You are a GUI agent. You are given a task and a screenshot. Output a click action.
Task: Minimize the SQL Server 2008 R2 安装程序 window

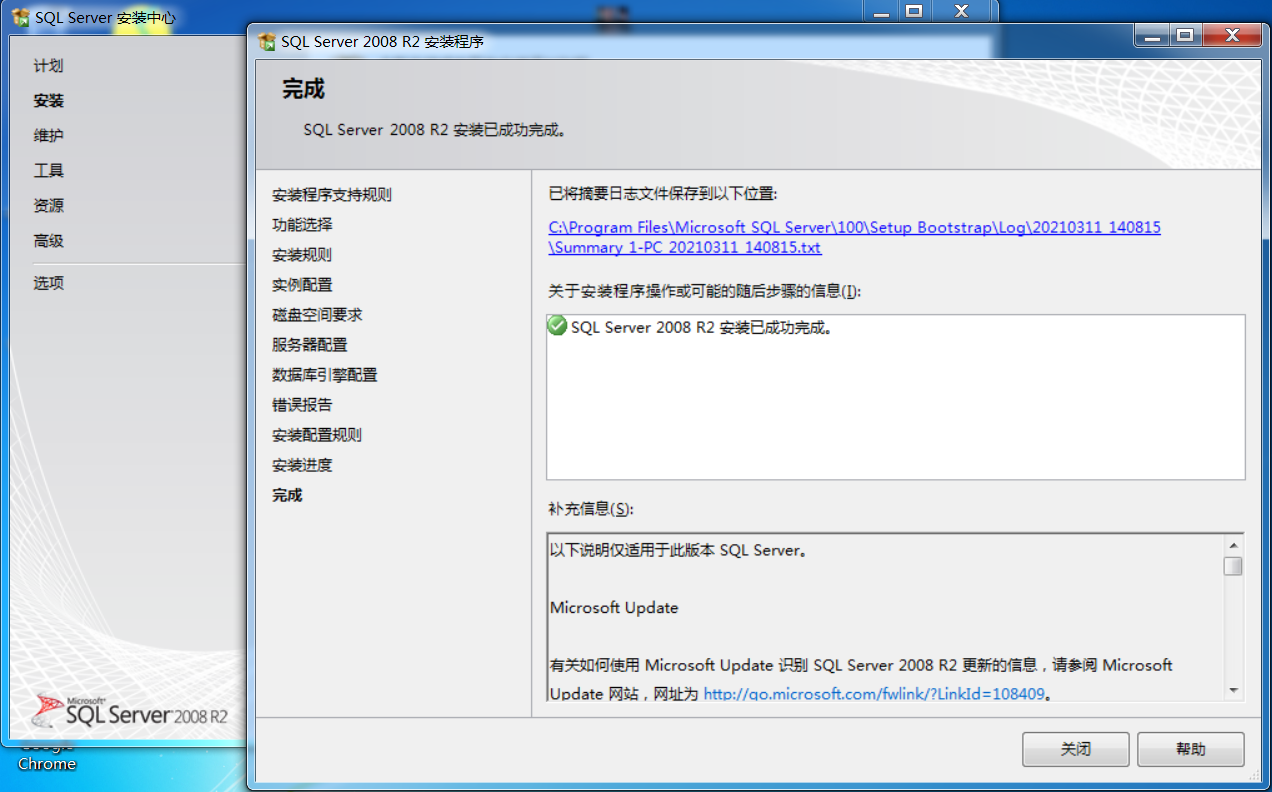(1151, 36)
